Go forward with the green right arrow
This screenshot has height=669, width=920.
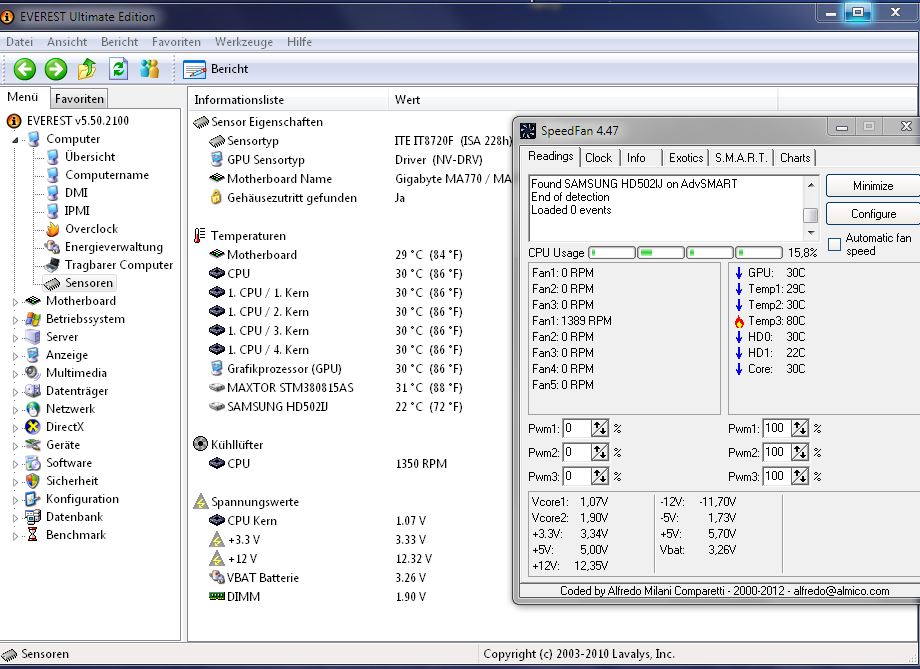point(56,69)
